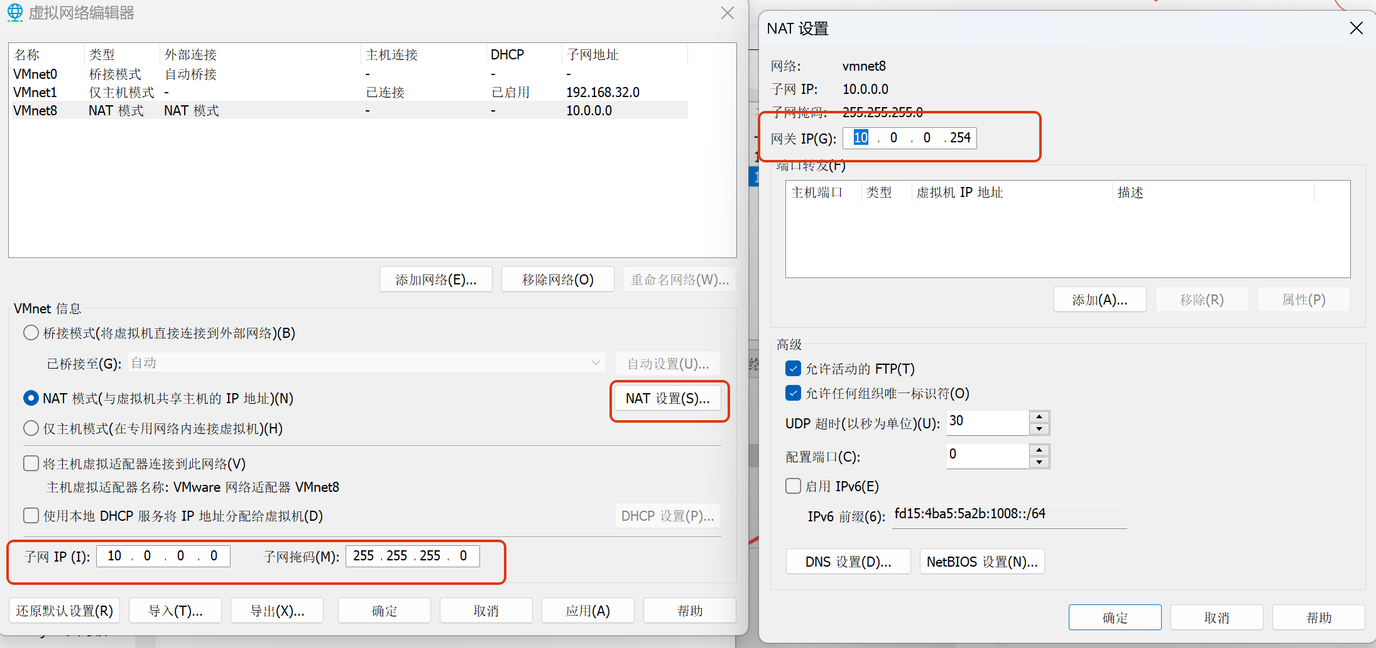Image resolution: width=1376 pixels, height=648 pixels.
Task: Click the 应用(A) button
Action: tap(588, 610)
